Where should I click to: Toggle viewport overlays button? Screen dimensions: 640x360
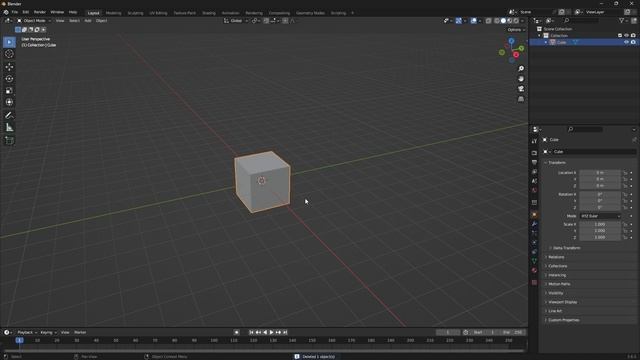pos(473,21)
